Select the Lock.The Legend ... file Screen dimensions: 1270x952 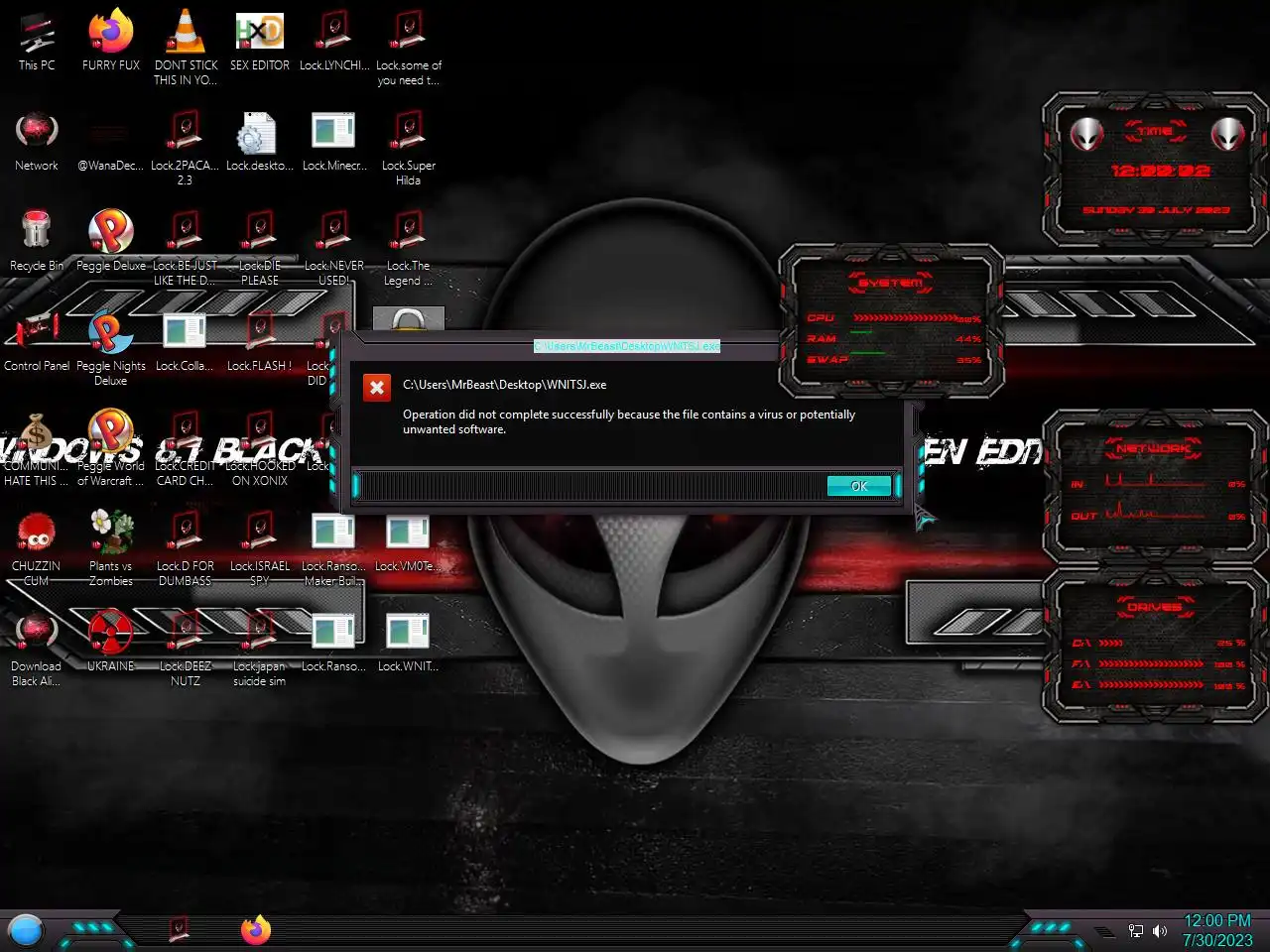click(x=409, y=249)
